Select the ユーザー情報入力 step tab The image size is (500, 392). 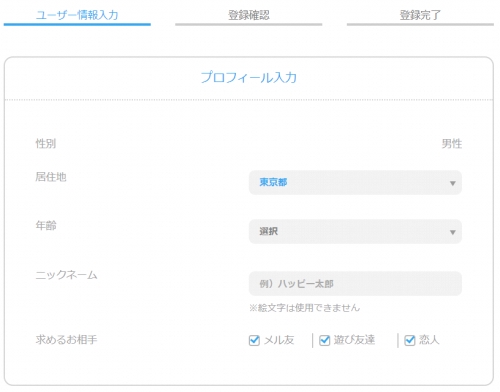pos(77,16)
